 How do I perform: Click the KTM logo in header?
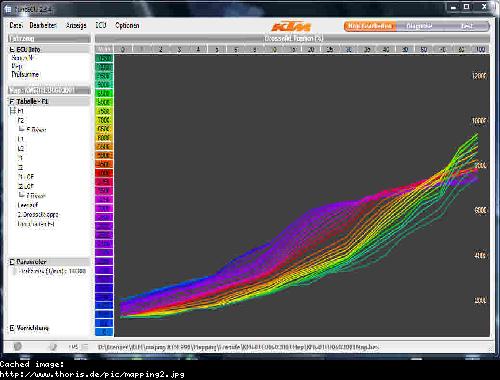(x=291, y=26)
